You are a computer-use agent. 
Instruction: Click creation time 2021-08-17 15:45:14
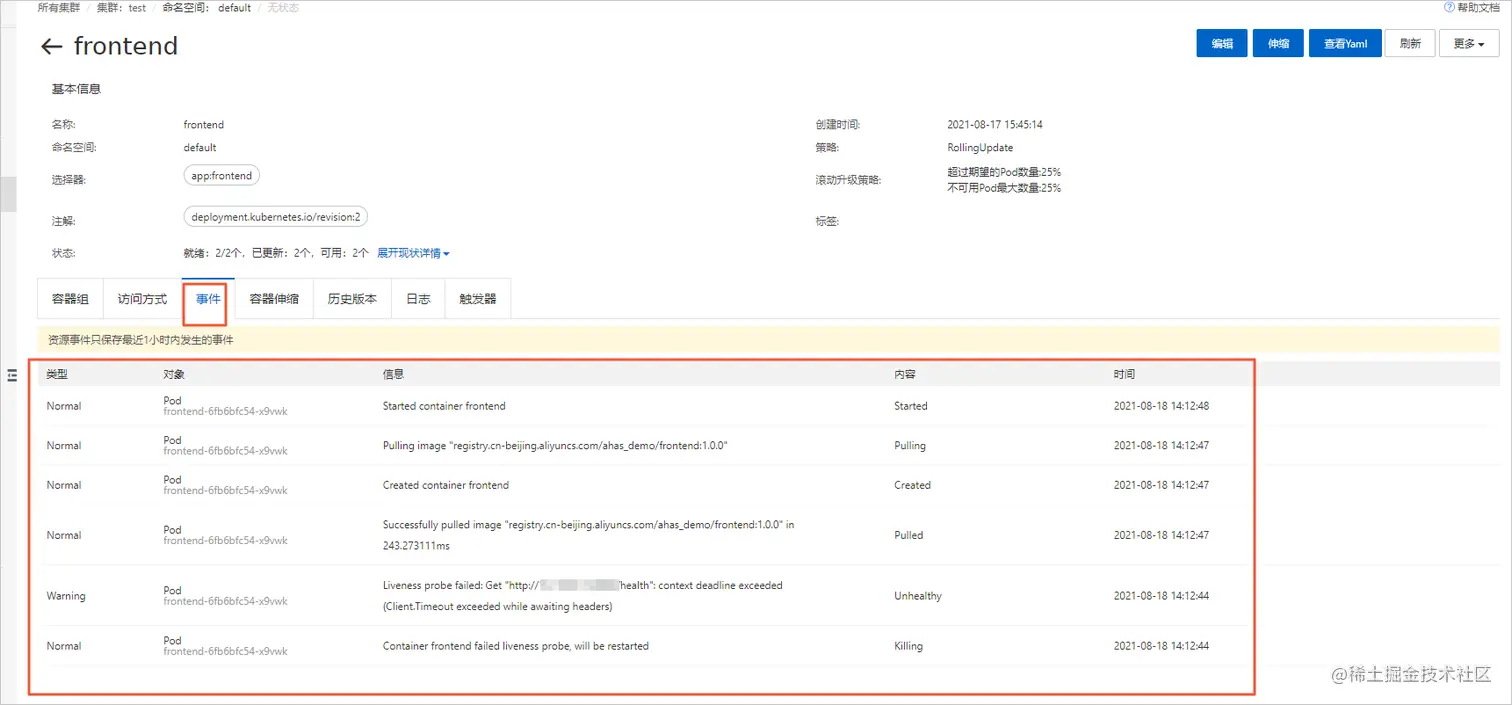pyautogui.click(x=995, y=125)
